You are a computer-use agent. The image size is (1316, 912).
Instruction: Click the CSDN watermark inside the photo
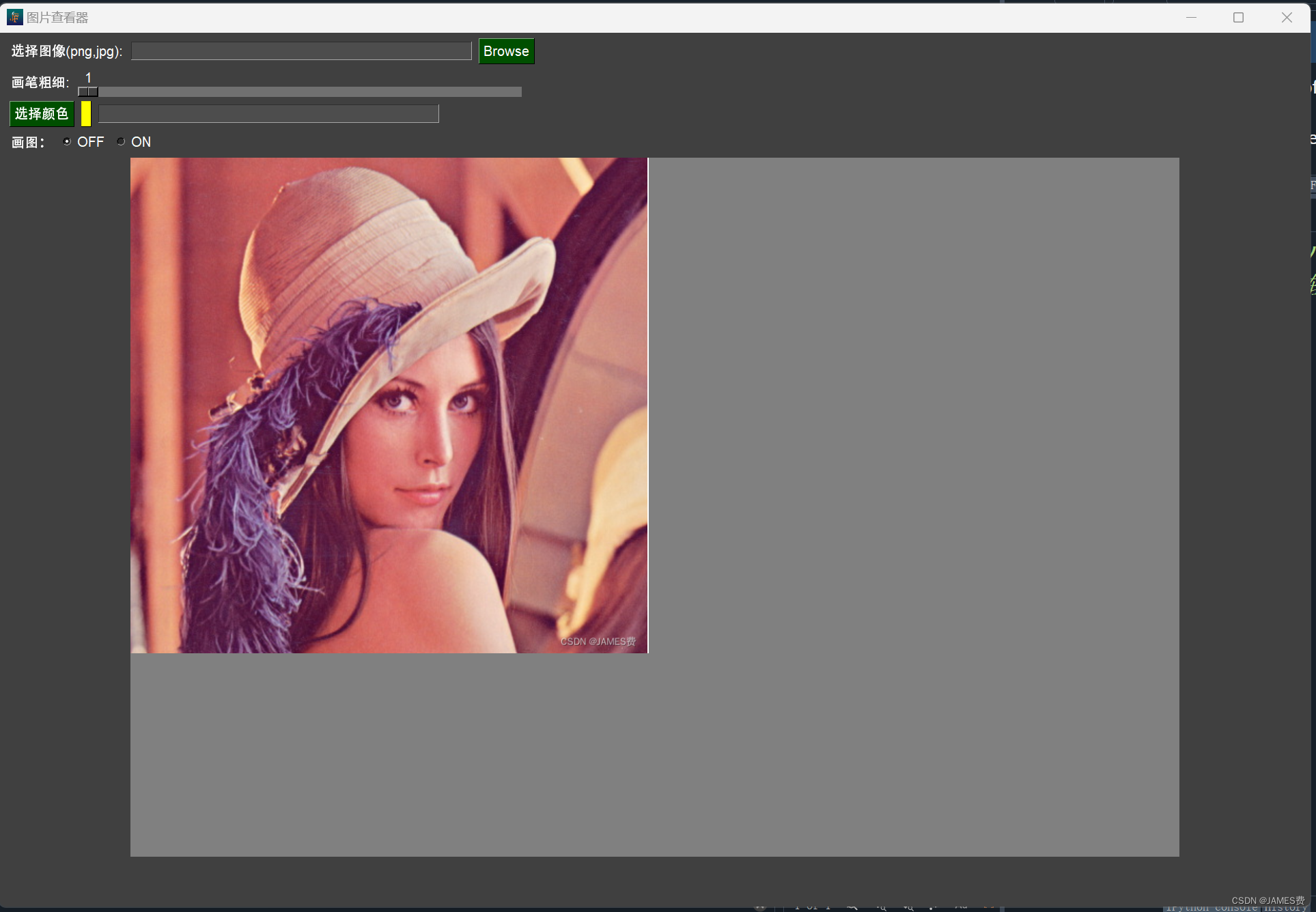(x=598, y=642)
